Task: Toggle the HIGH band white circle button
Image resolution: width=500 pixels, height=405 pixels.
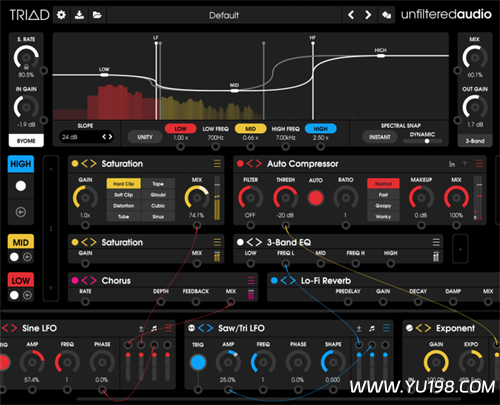Action: pos(21,186)
